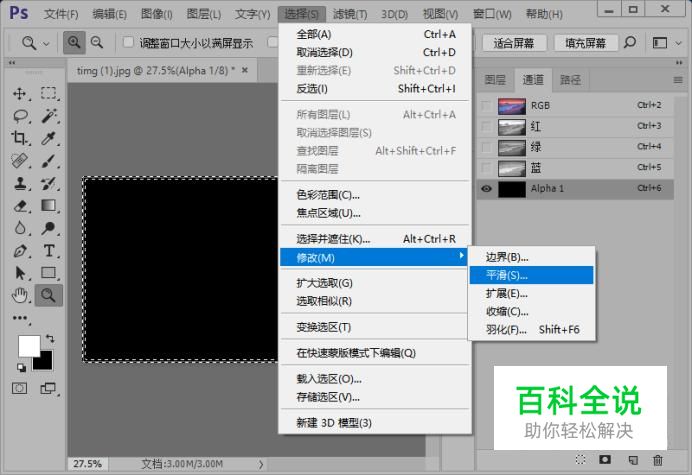The image size is (692, 475).
Task: Choose 存储选区(V)... menu item
Action: (x=375, y=397)
